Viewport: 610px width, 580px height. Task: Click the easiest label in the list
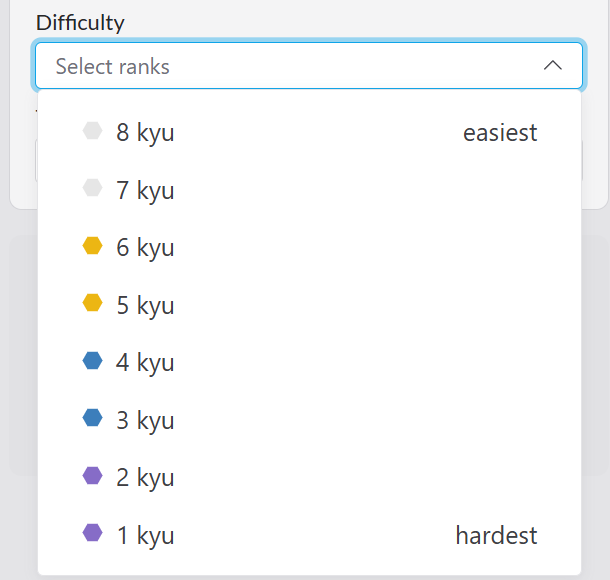click(500, 133)
